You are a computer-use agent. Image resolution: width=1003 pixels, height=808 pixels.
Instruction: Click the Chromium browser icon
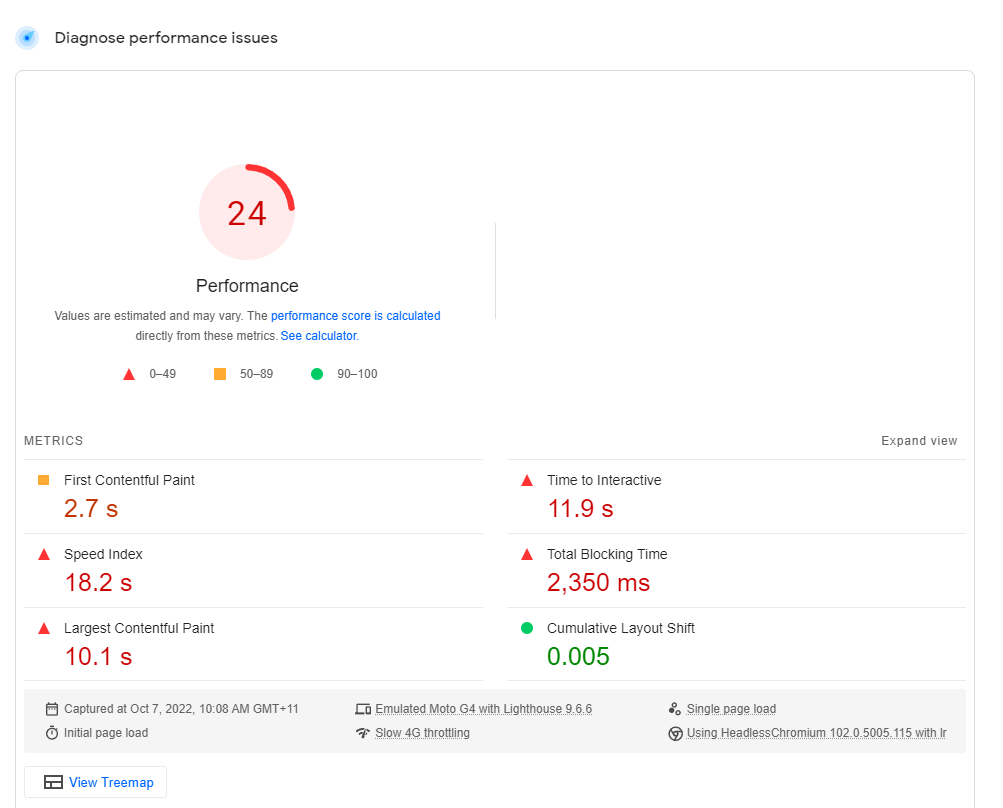pos(677,732)
